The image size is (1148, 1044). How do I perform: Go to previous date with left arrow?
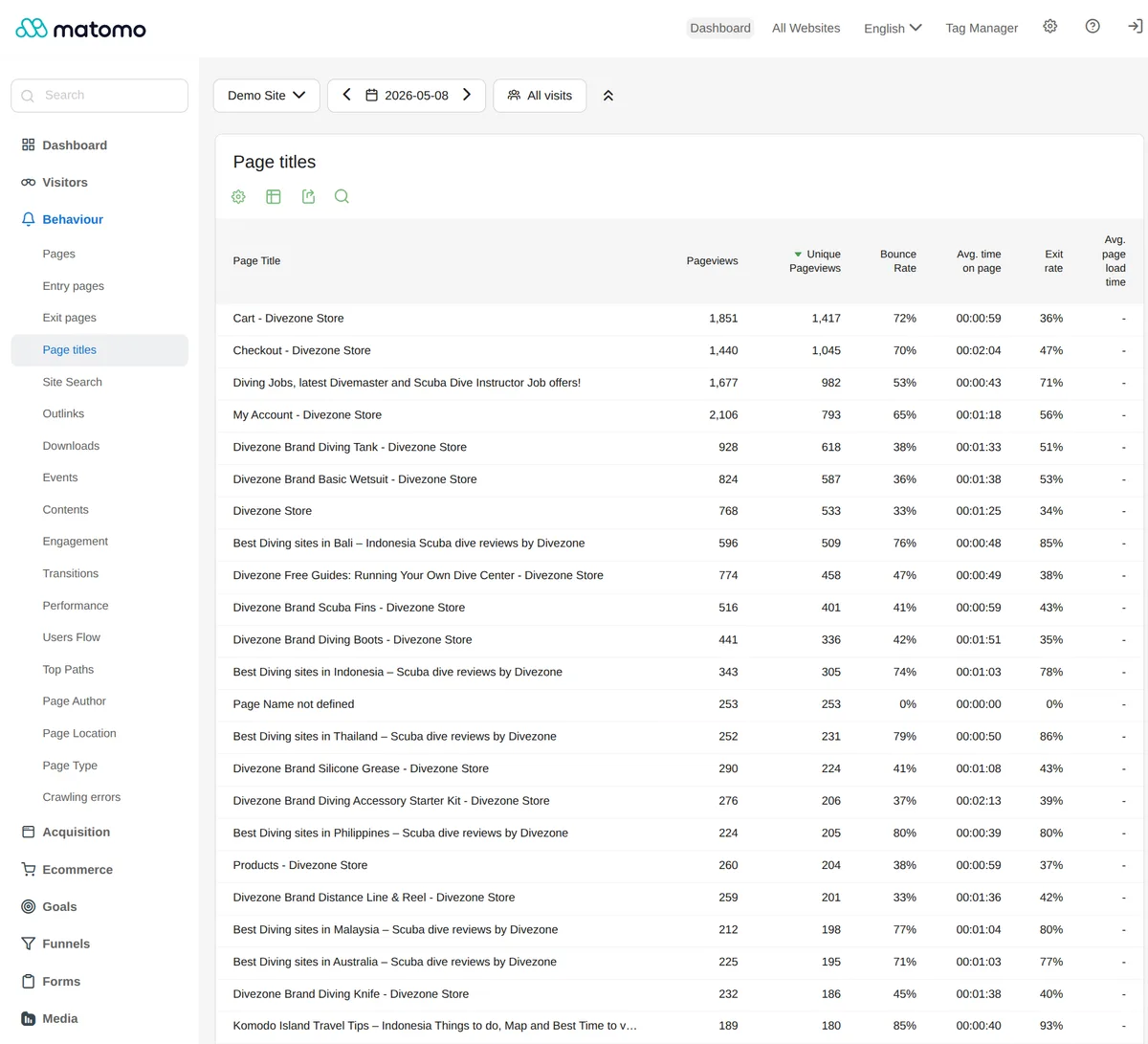(346, 95)
